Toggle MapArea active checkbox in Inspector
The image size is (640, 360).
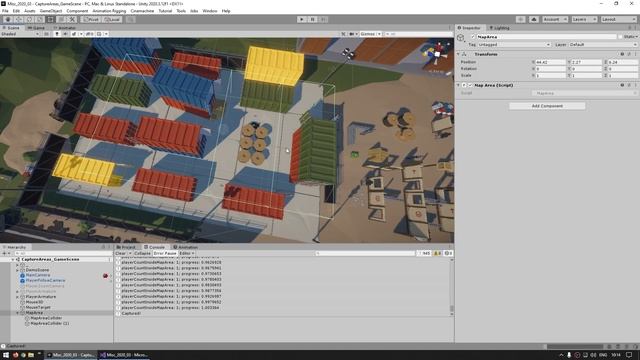point(473,37)
